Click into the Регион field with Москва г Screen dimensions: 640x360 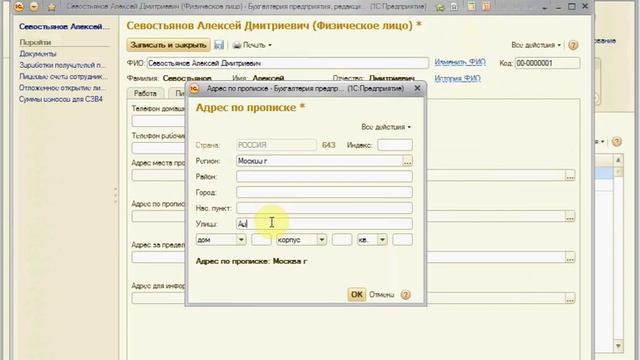click(319, 161)
